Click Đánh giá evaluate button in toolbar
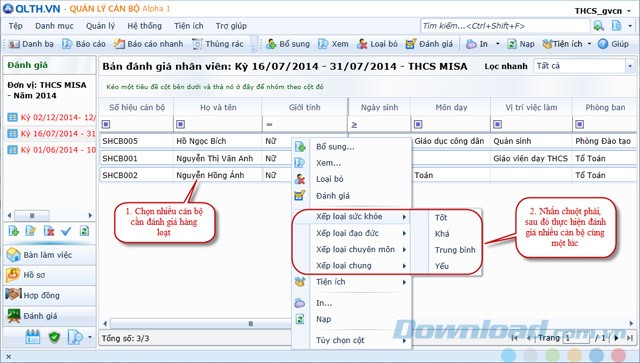 click(x=429, y=44)
